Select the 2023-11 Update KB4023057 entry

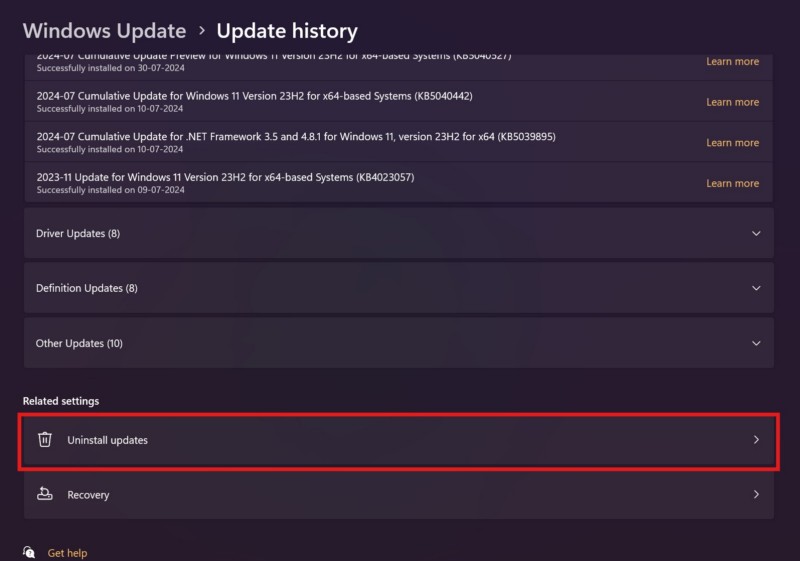pos(225,177)
